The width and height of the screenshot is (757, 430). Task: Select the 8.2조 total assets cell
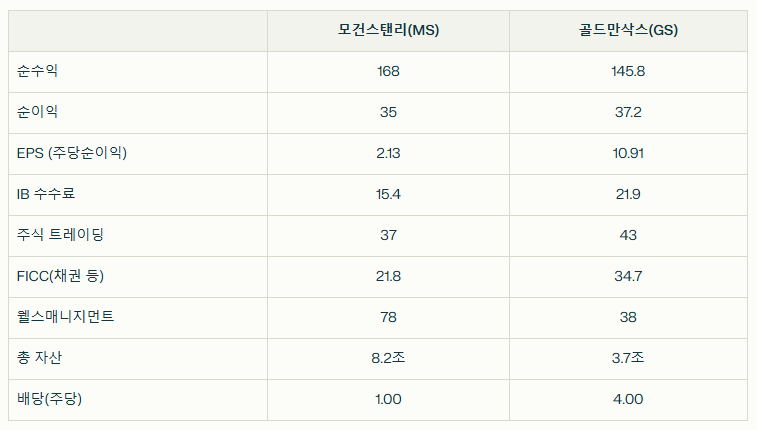388,358
